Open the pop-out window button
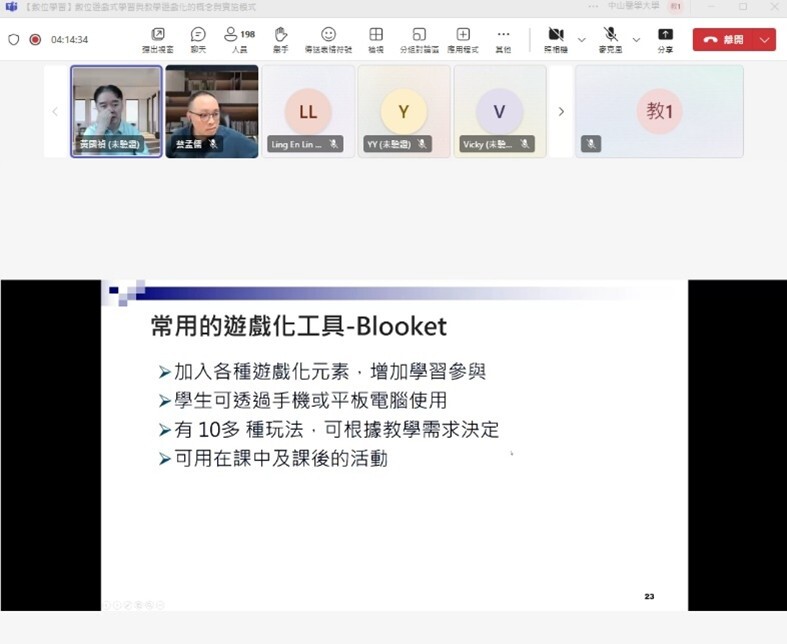 click(157, 39)
